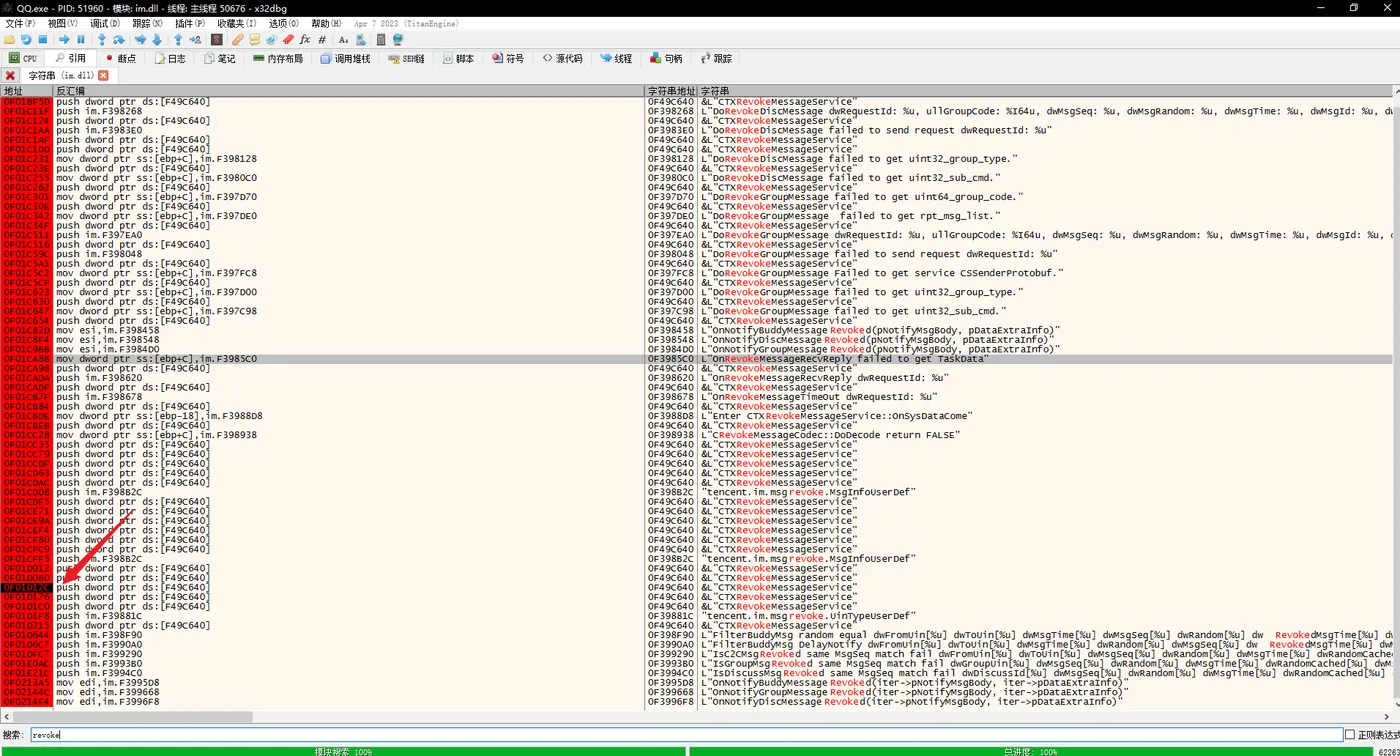Click the 字符串地址 column header
This screenshot has height=756, width=1400.
[671, 91]
